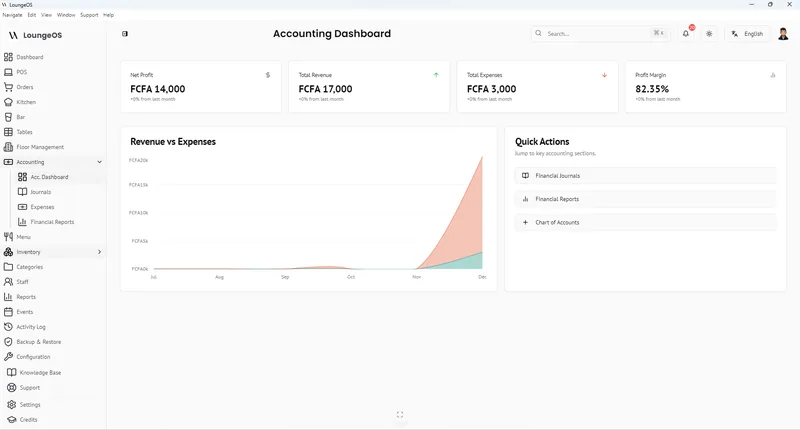Image resolution: width=800 pixels, height=430 pixels.
Task: Open the Support menu in menu bar
Action: (x=89, y=15)
